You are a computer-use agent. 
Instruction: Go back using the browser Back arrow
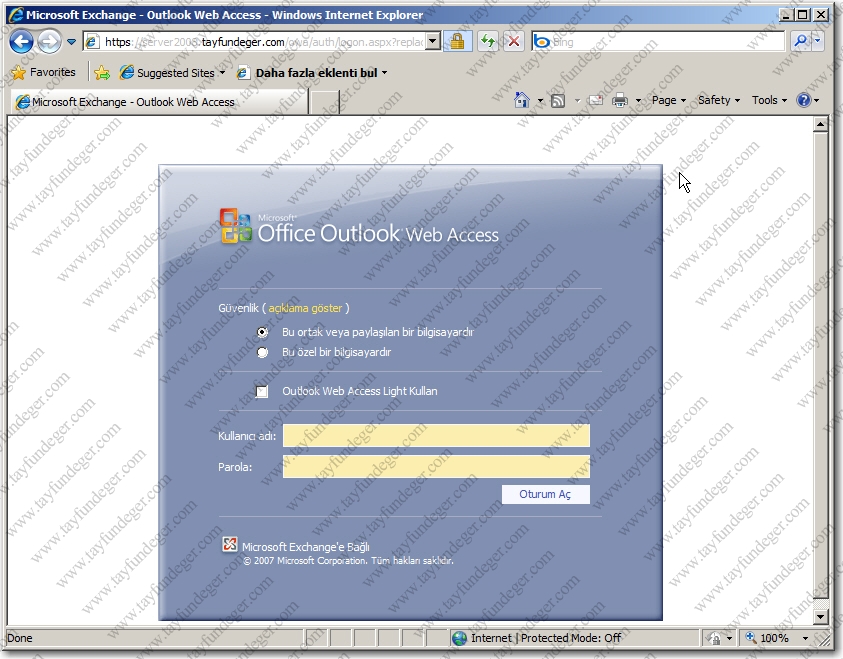(x=22, y=41)
